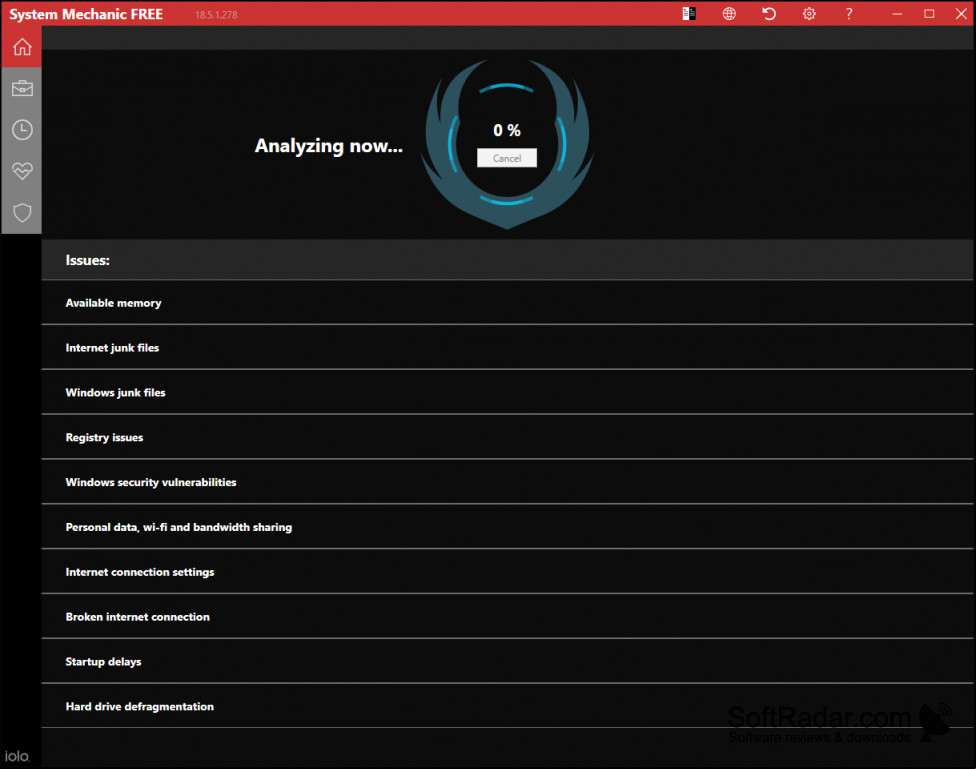Select the Registry issues row
The width and height of the screenshot is (976, 769).
point(507,437)
